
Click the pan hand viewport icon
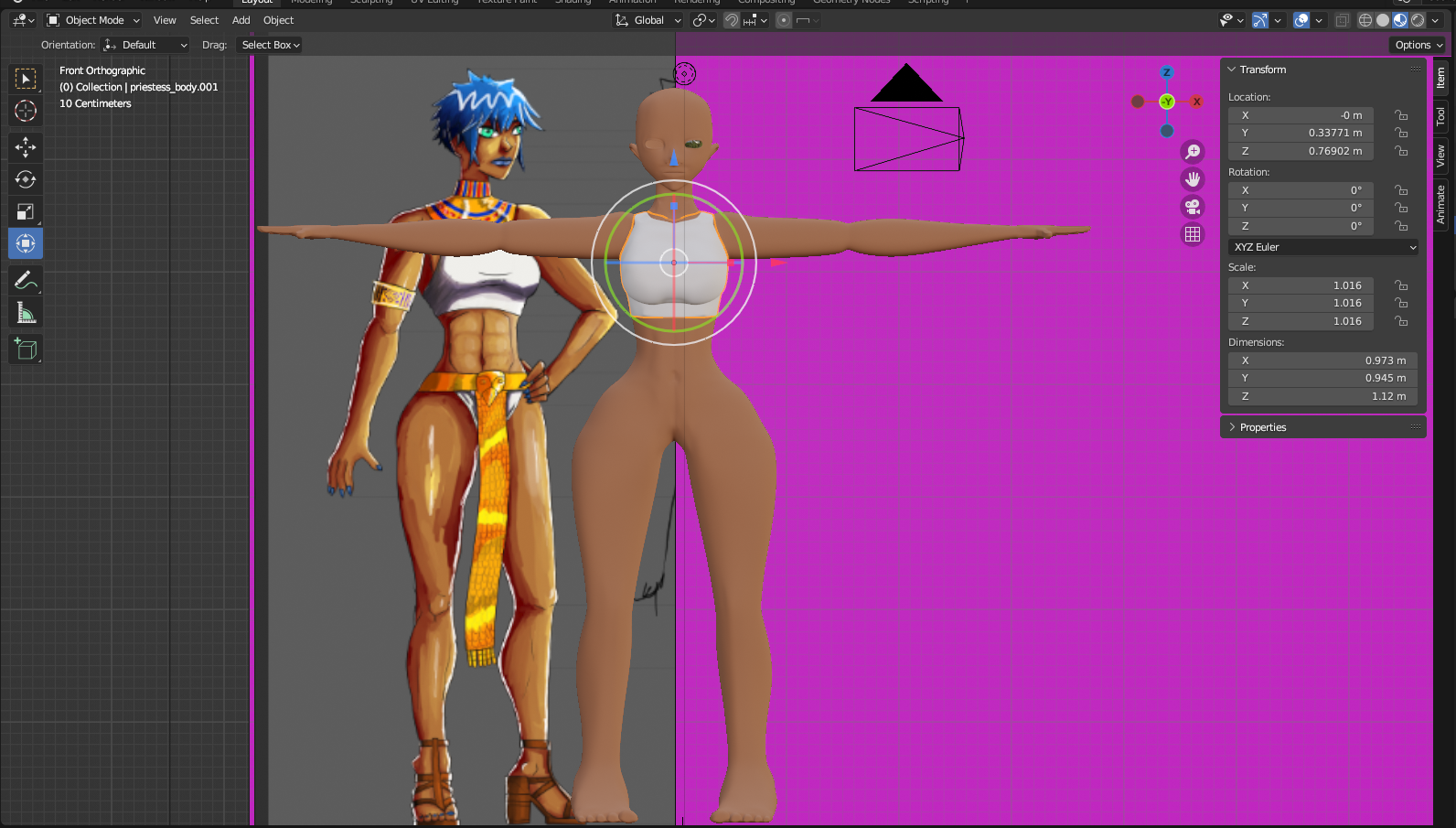(1193, 179)
